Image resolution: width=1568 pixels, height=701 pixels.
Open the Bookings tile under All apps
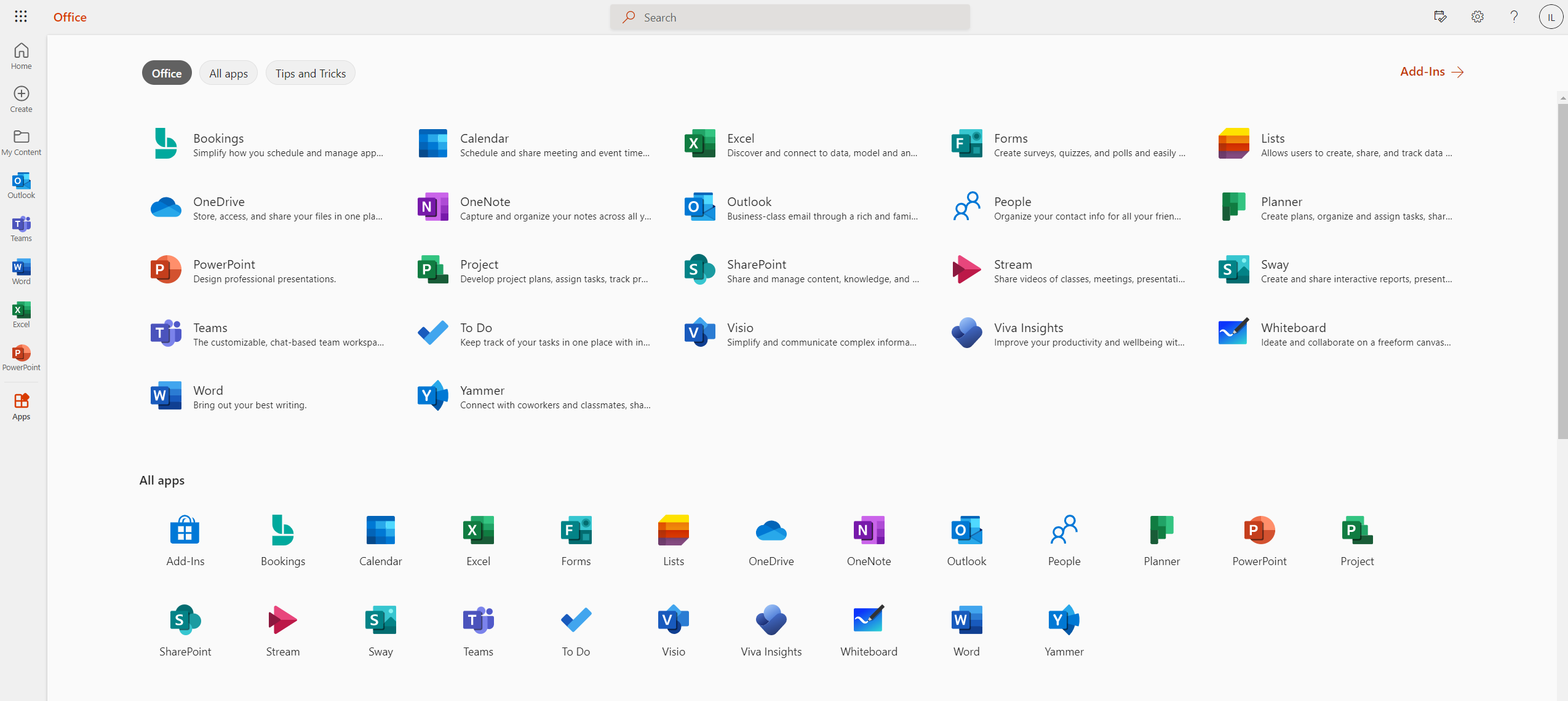click(283, 541)
